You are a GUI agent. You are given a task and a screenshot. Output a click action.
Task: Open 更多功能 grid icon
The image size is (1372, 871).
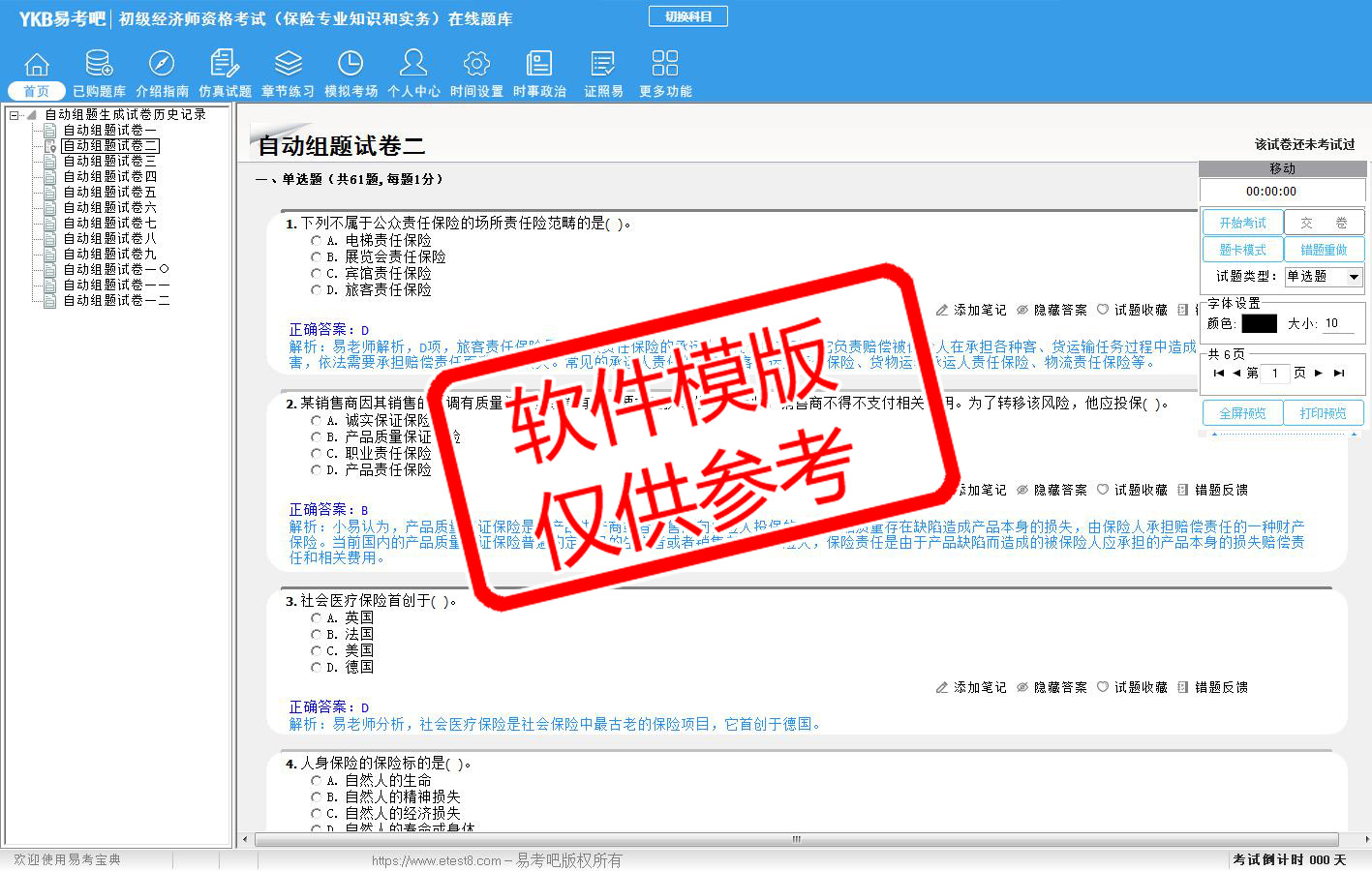(x=665, y=65)
